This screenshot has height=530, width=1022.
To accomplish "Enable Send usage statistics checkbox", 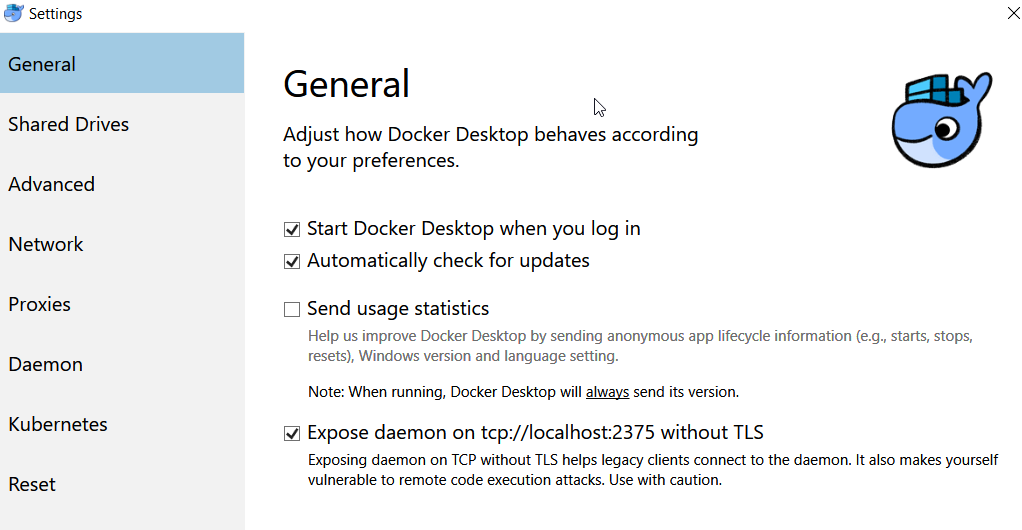I will pyautogui.click(x=292, y=309).
